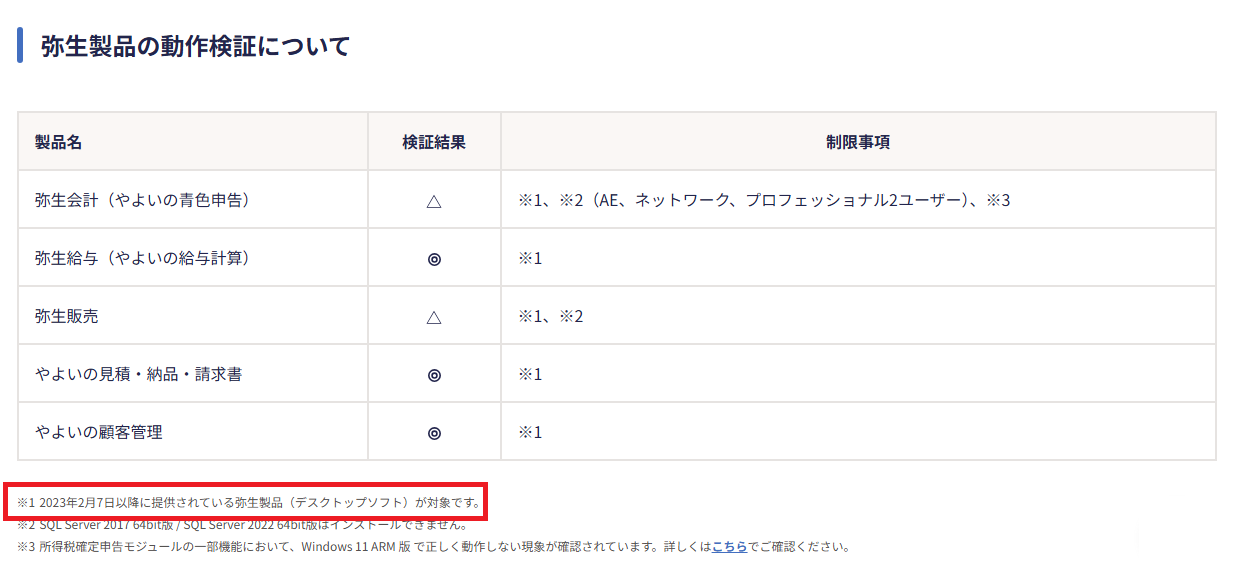The width and height of the screenshot is (1238, 583).
Task: Click double-circle icon for やよいの見積・納品・請求書
Action: pyautogui.click(x=434, y=374)
